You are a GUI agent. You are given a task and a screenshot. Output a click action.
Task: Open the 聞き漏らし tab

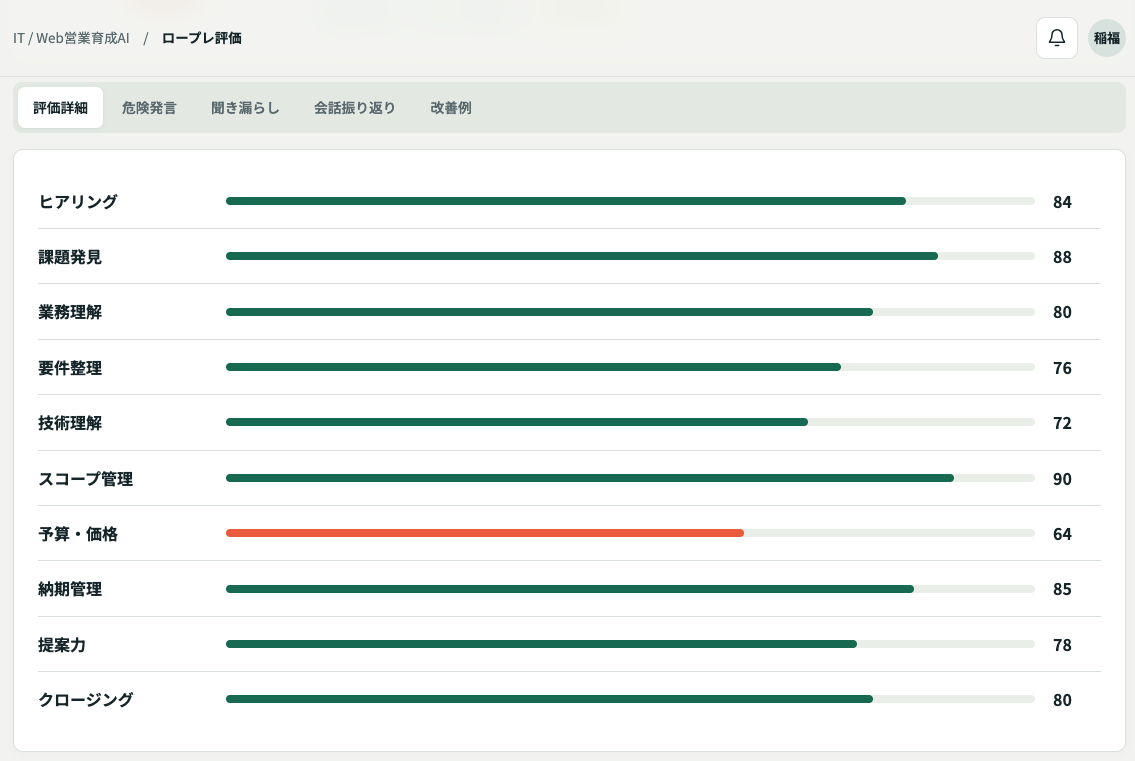point(245,108)
